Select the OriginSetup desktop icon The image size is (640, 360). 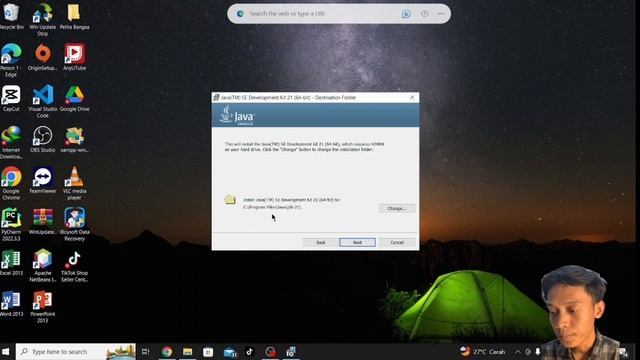(42, 58)
